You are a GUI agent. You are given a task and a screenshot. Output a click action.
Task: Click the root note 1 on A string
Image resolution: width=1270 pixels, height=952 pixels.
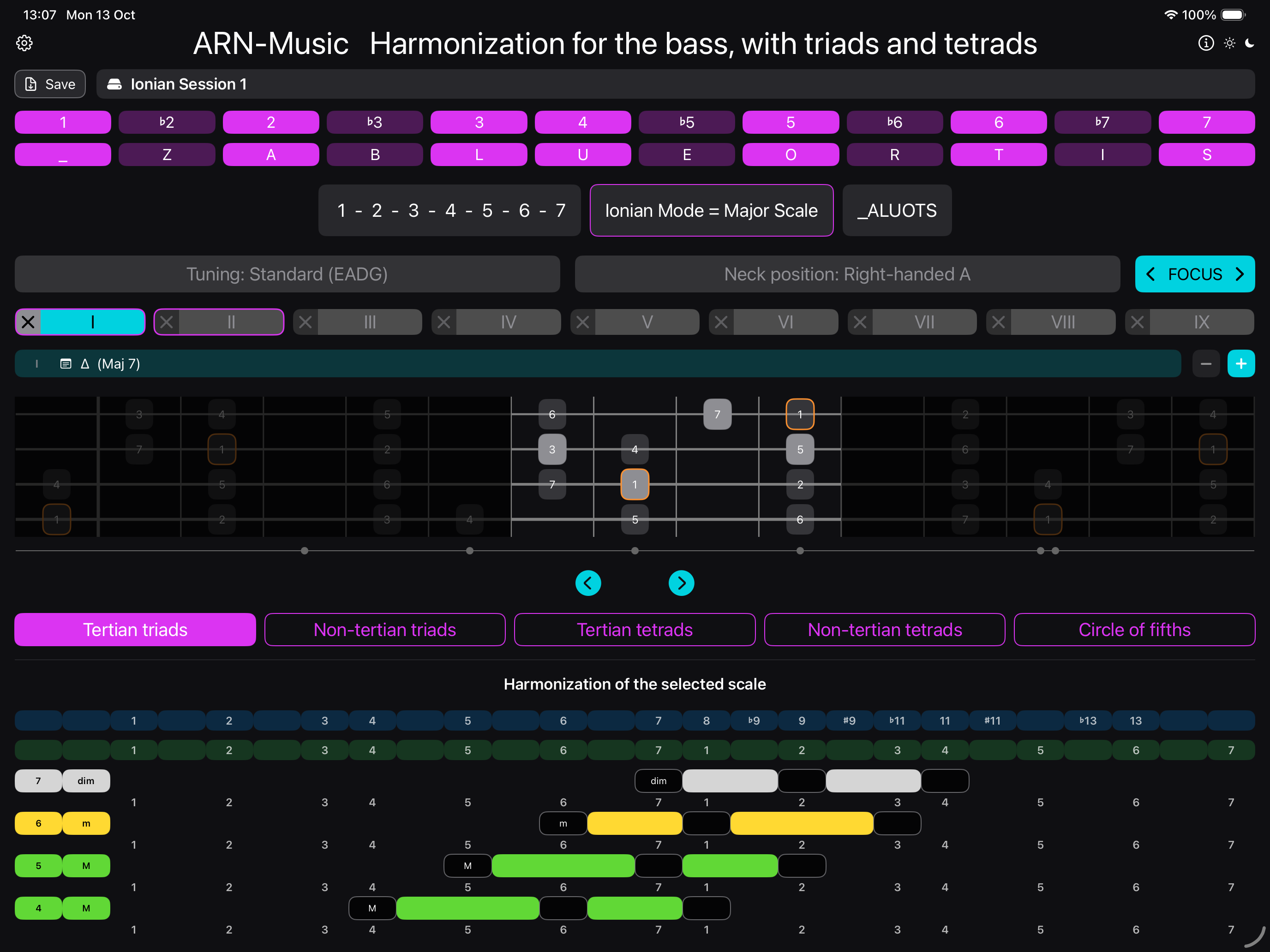point(635,484)
